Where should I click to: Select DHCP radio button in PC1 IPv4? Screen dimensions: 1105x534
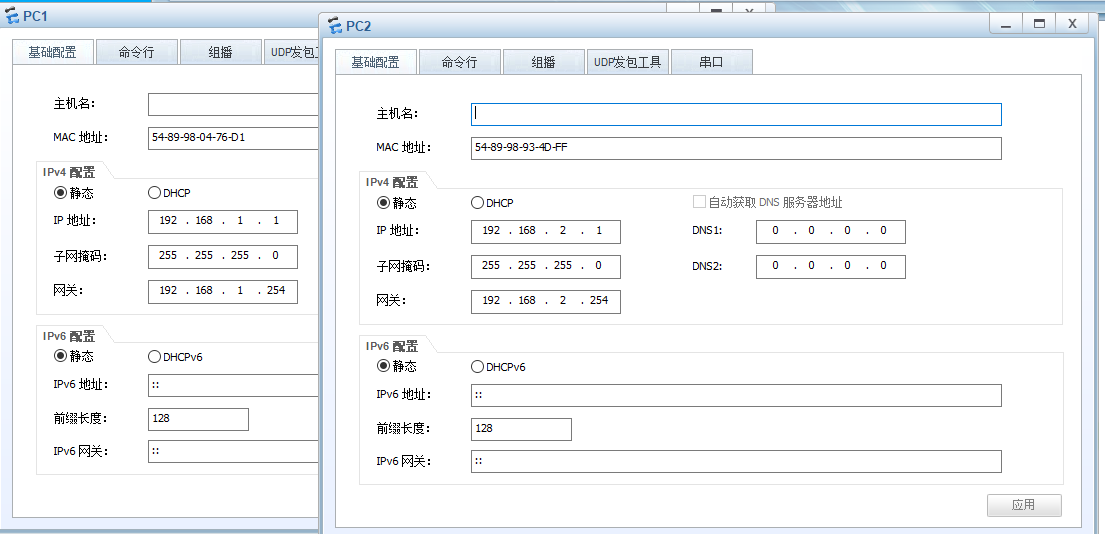pyautogui.click(x=155, y=193)
